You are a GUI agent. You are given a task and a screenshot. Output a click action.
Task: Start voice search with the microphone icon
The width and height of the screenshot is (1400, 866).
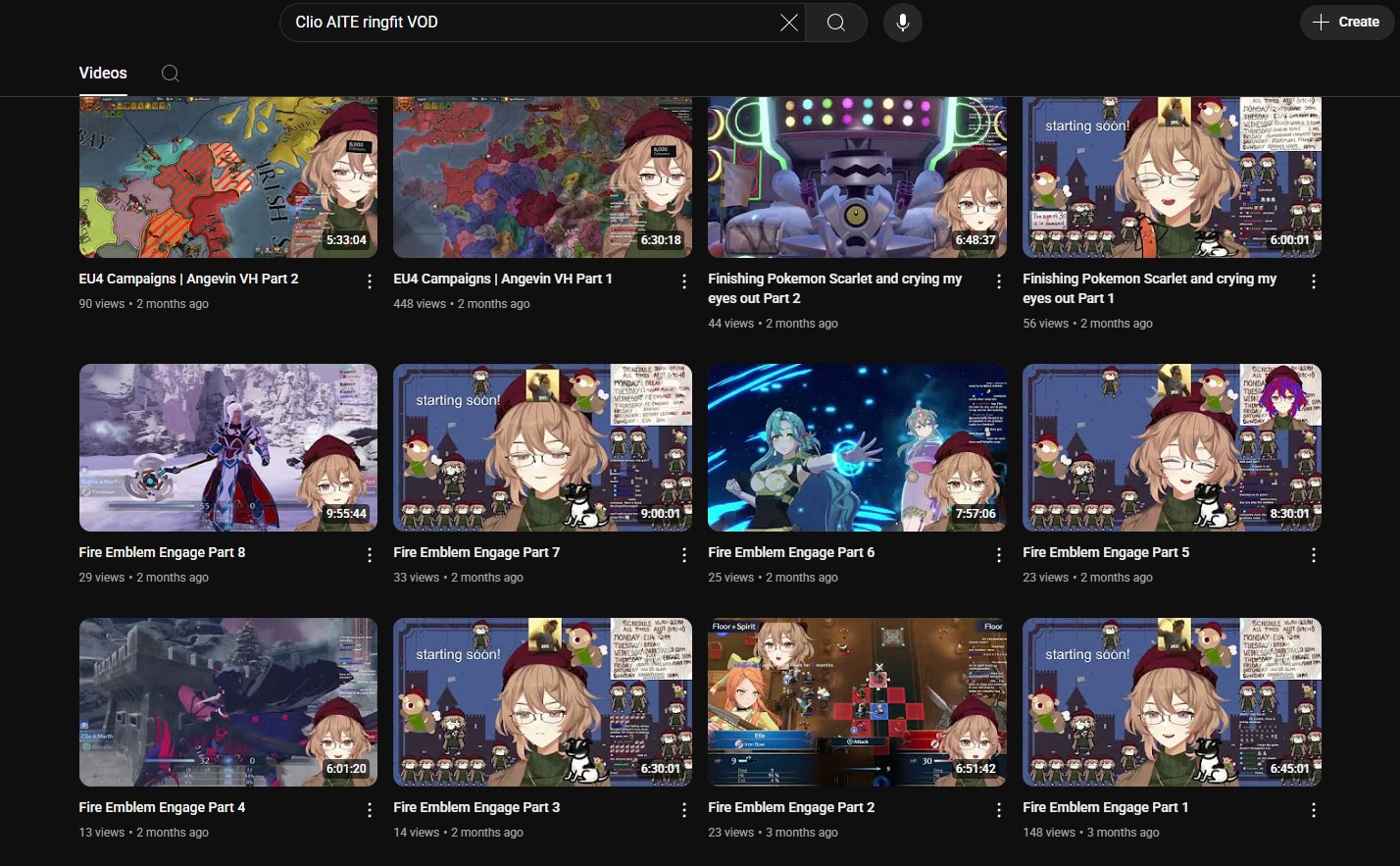903,23
